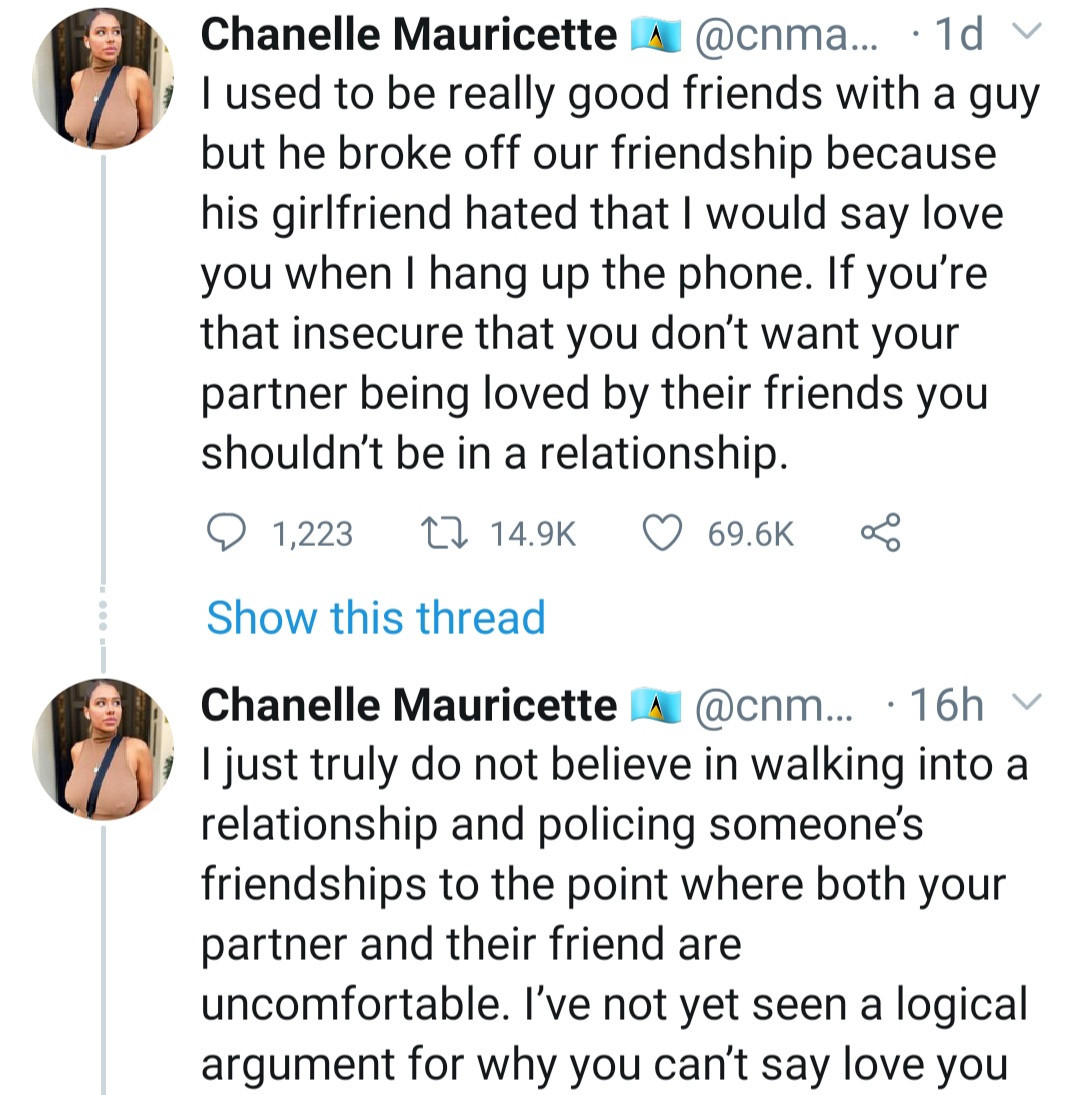Open the 1d timestamp on first tweet
Viewport: 1080px width, 1095px height.
point(960,34)
